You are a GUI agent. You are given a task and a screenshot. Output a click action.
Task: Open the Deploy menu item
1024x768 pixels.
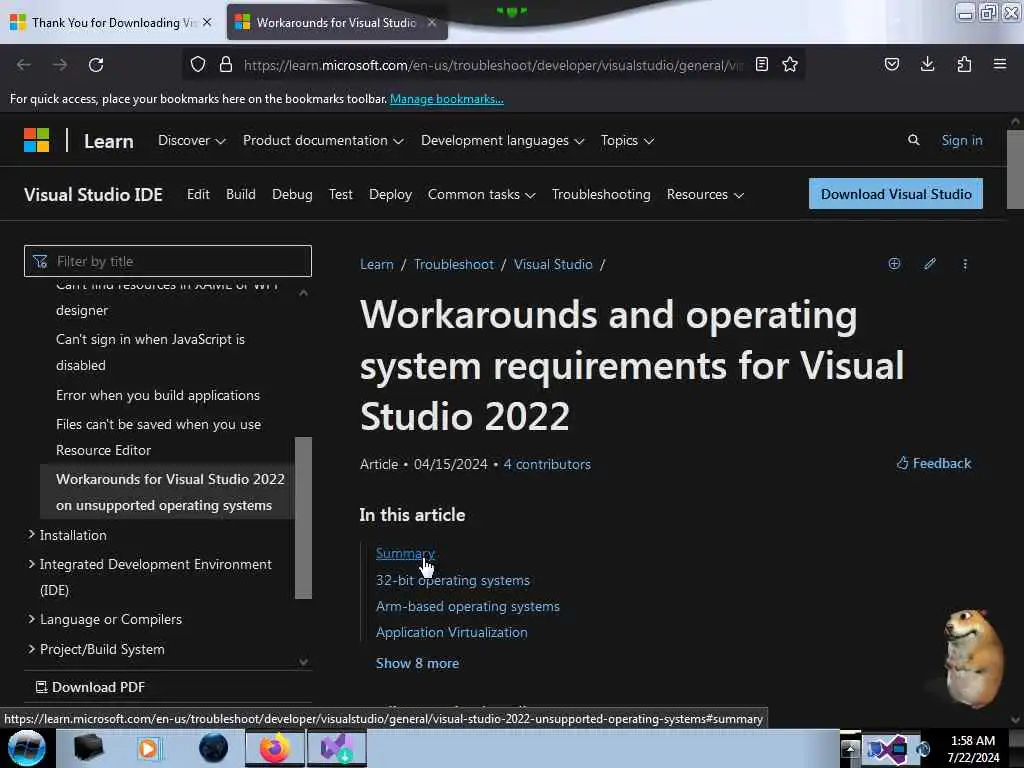click(x=390, y=195)
